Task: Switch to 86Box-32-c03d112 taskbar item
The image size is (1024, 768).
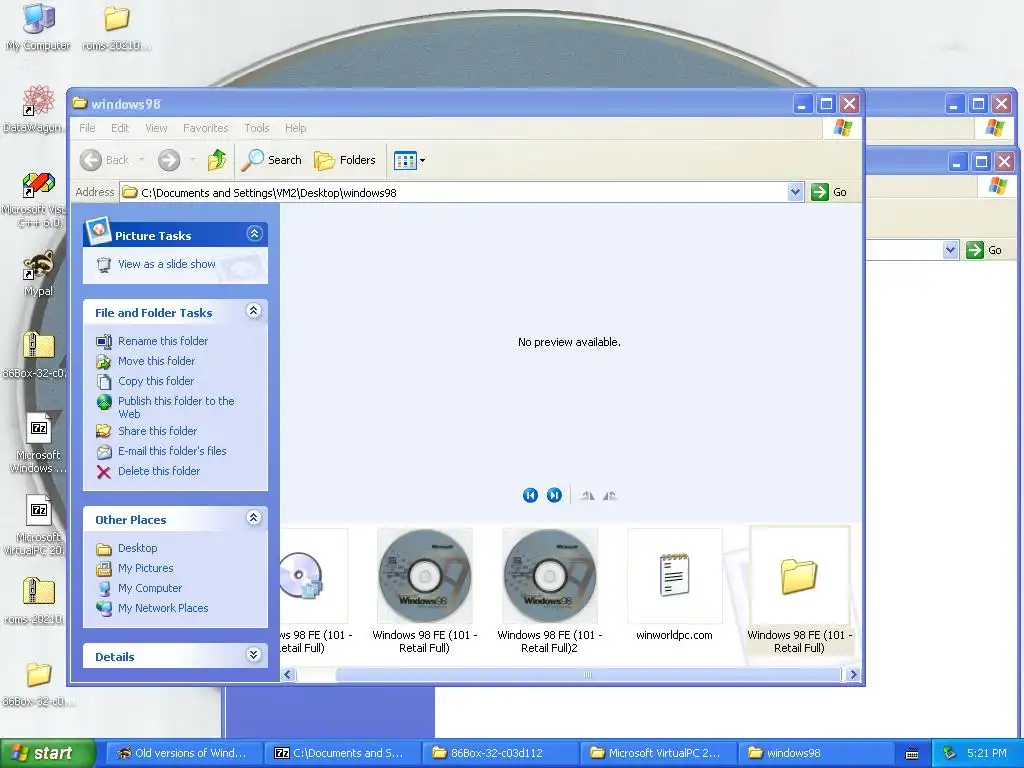Action: (500, 754)
